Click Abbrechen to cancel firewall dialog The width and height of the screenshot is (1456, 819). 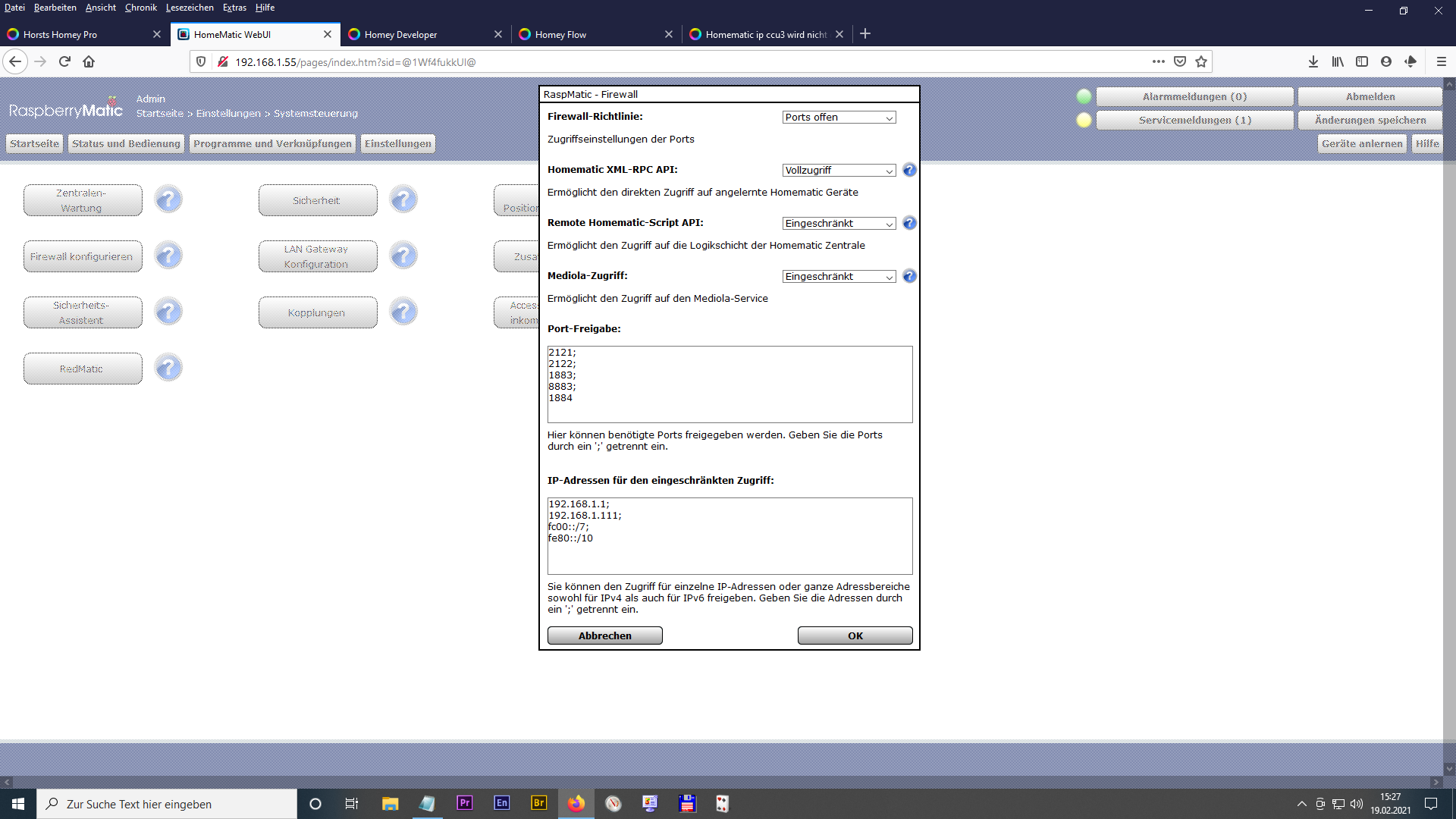tap(604, 635)
